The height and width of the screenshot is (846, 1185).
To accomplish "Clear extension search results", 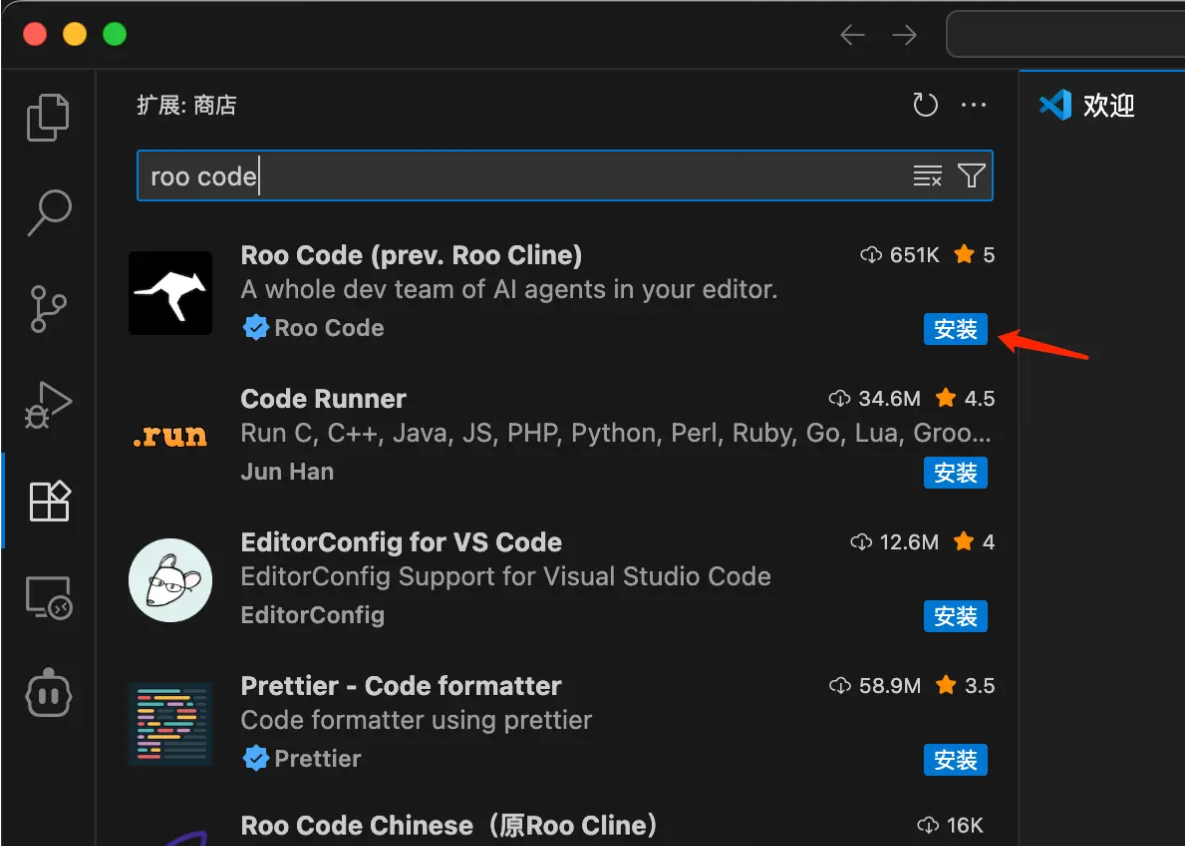I will (x=927, y=175).
